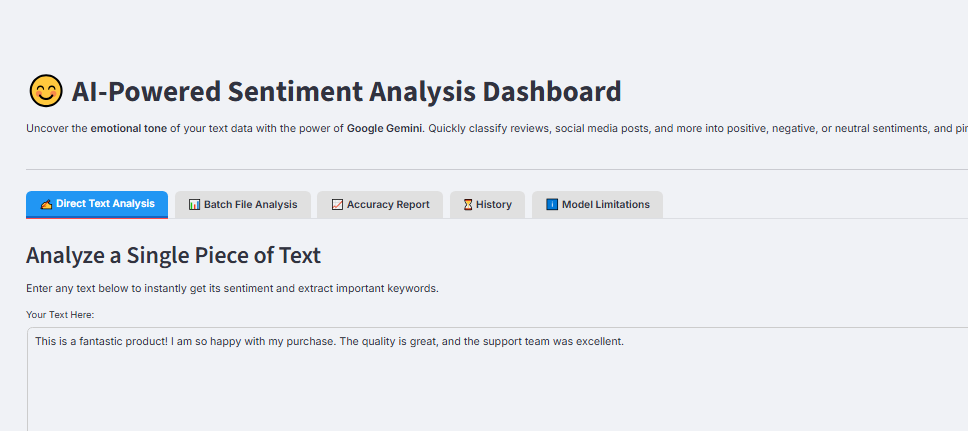Click the Analyze a Single Piece of Text heading
This screenshot has height=431, width=968.
pos(173,255)
